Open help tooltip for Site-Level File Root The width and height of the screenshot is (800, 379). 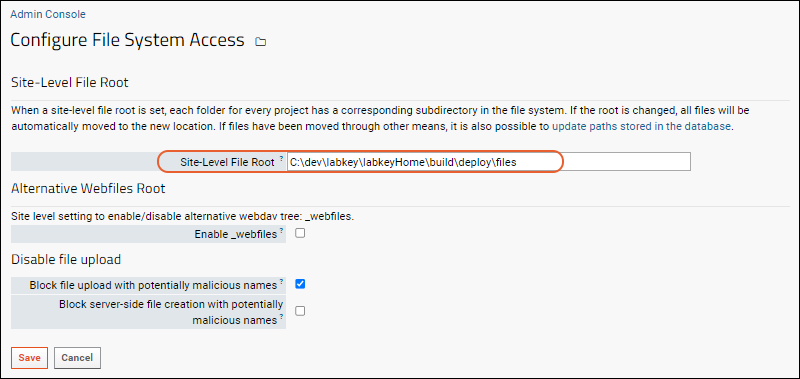point(281,159)
